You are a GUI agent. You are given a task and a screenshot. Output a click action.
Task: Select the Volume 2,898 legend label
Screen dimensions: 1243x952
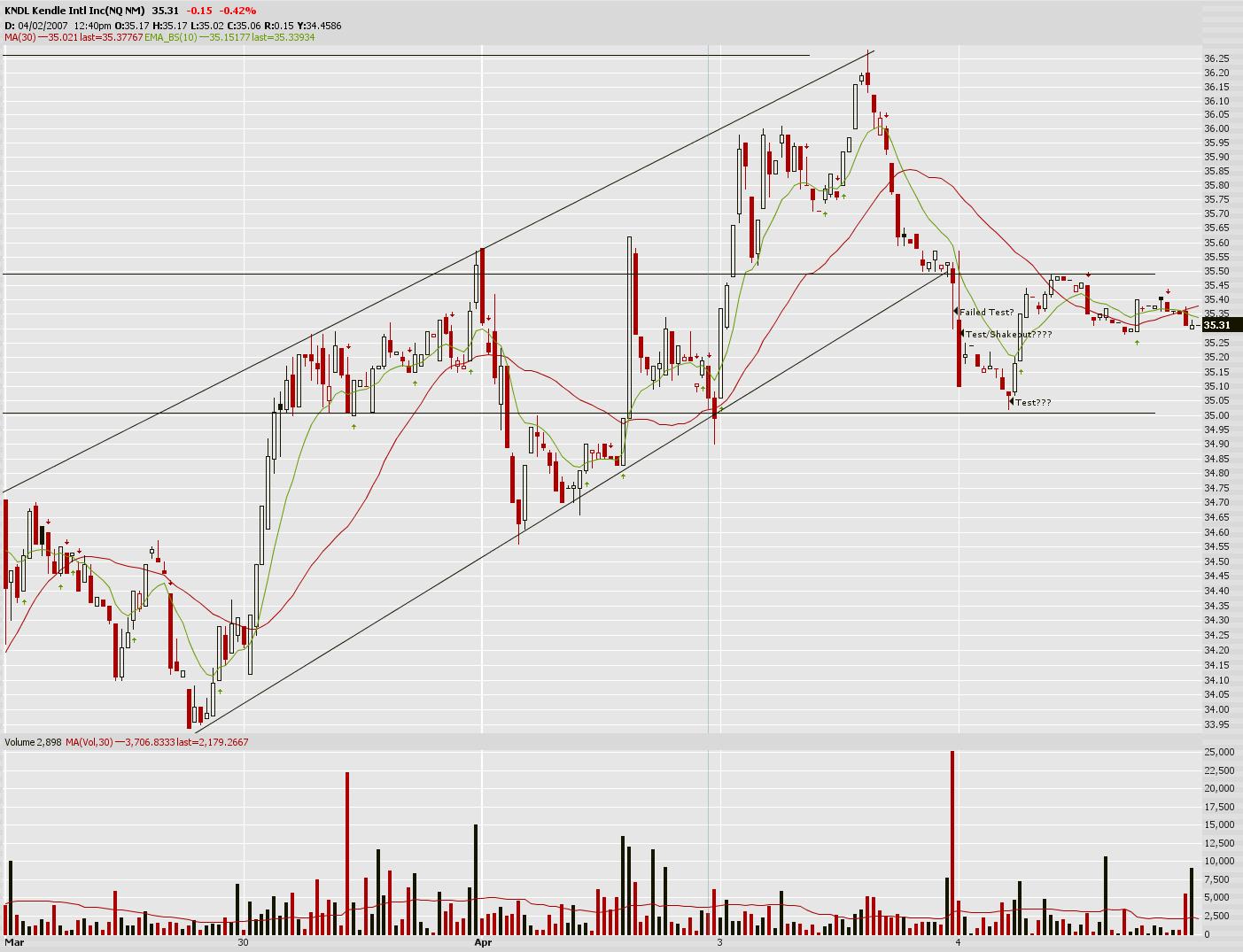(33, 742)
